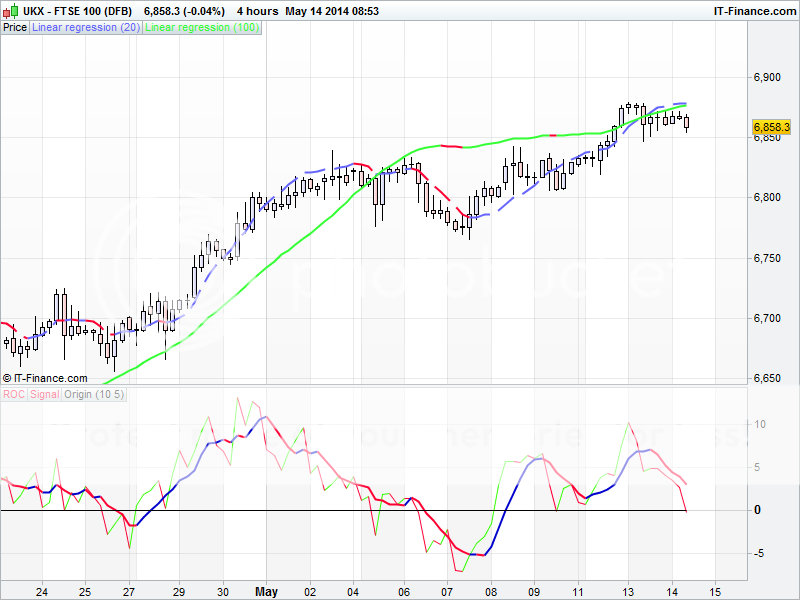Viewport: 800px width, 600px height.
Task: Click the highlighted 6,858.3 current price tag
Action: (x=770, y=128)
